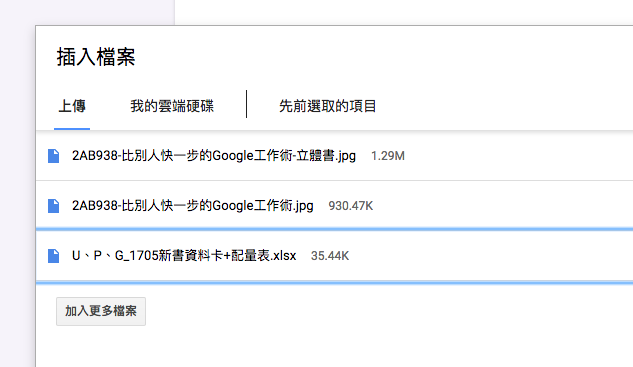The image size is (633, 367).
Task: Open the 先前選取的項目 tab
Action: click(x=327, y=106)
